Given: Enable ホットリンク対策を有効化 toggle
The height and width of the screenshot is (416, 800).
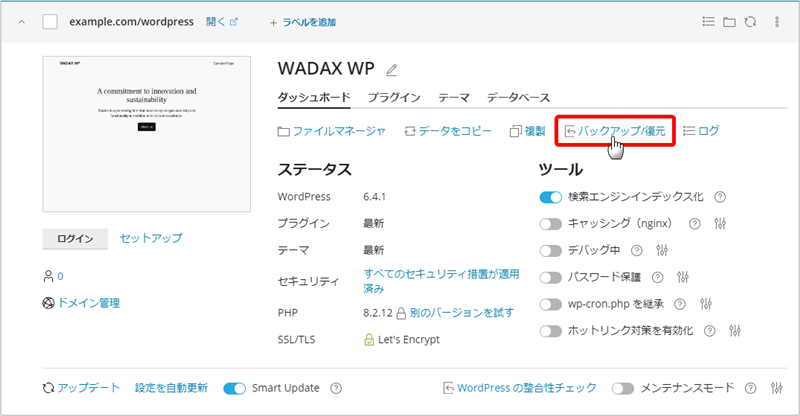Looking at the screenshot, I should click(x=551, y=331).
